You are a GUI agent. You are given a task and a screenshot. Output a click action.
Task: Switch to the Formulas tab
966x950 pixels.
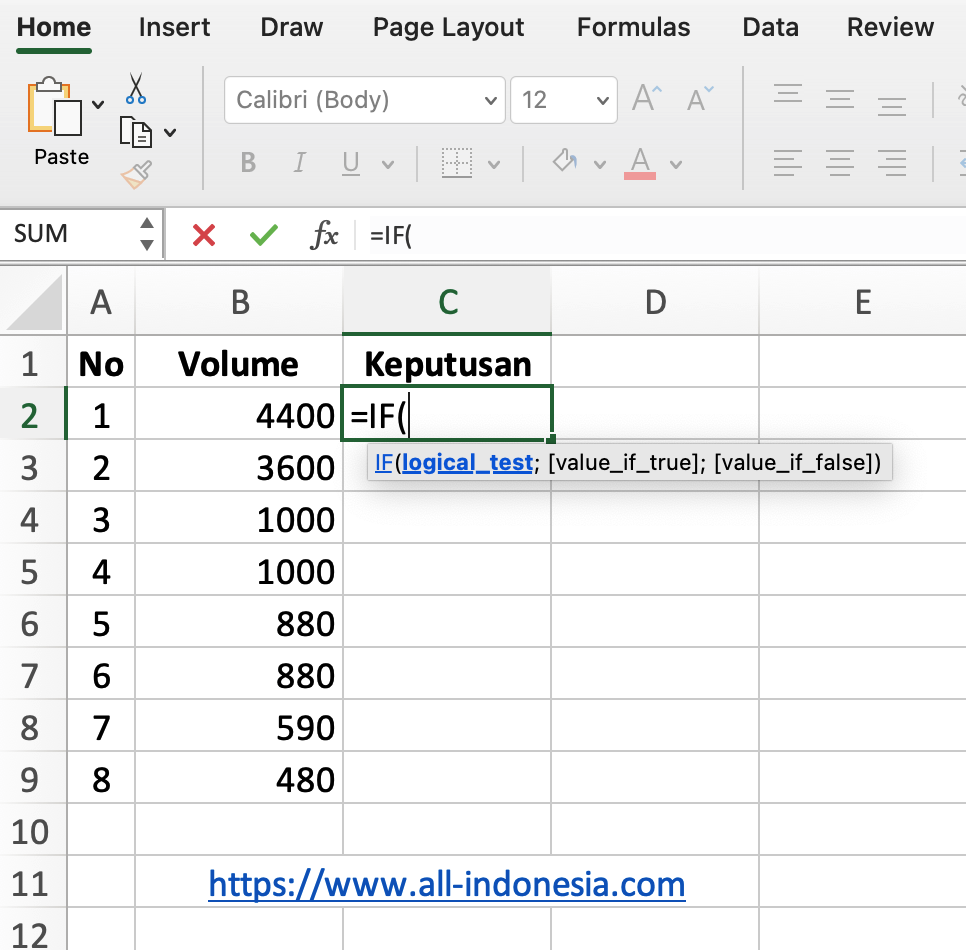[633, 27]
